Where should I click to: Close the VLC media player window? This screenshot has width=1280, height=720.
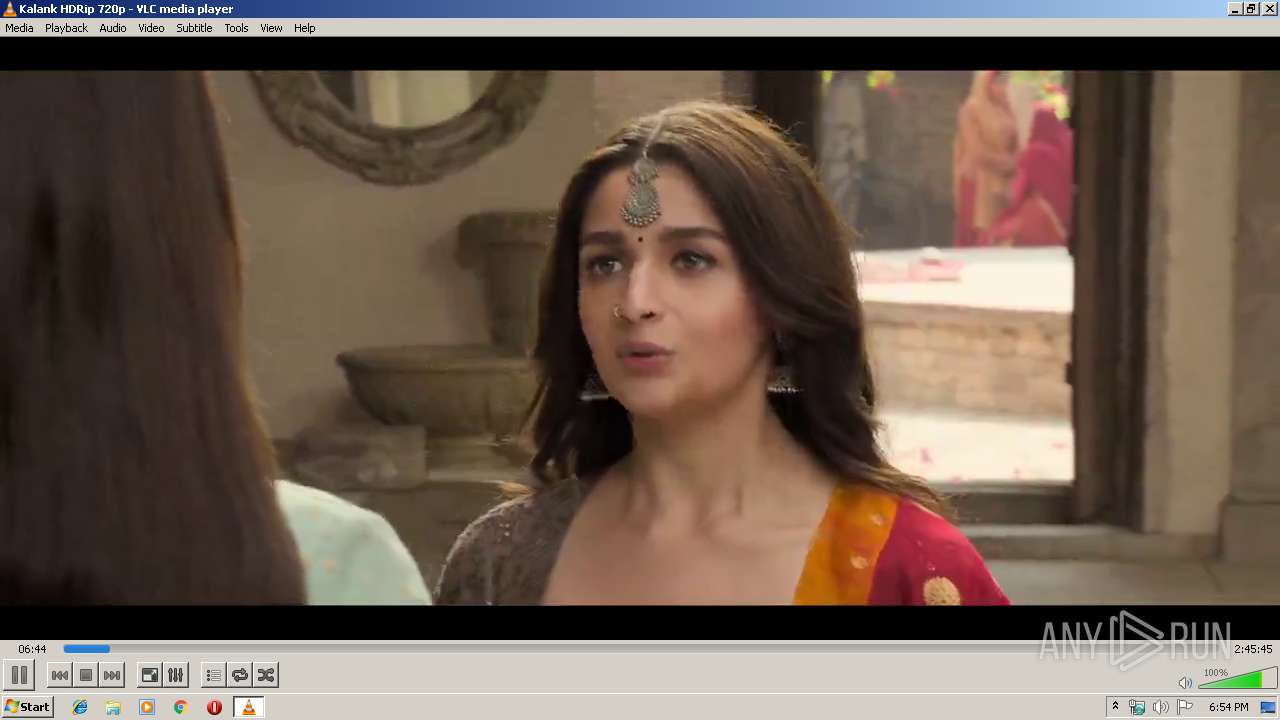(1268, 9)
